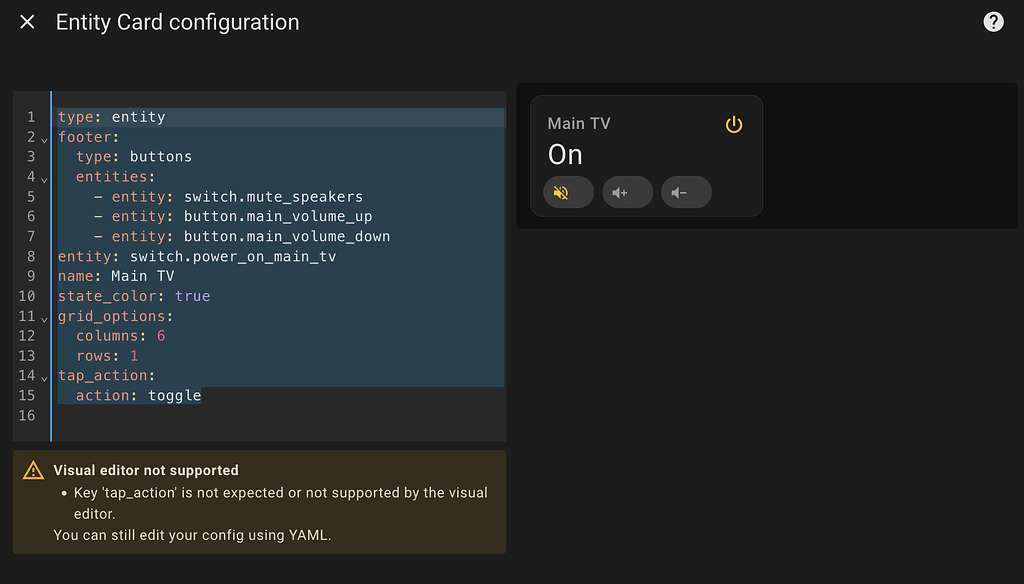The height and width of the screenshot is (584, 1024).
Task: Click the warning triangle in the notice box
Action: (x=33, y=469)
